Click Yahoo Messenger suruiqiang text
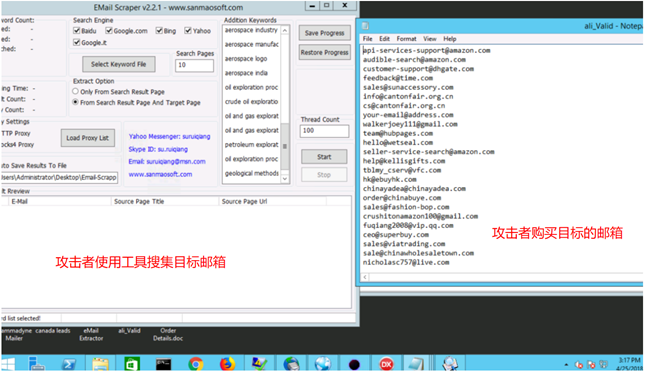 [x=169, y=137]
